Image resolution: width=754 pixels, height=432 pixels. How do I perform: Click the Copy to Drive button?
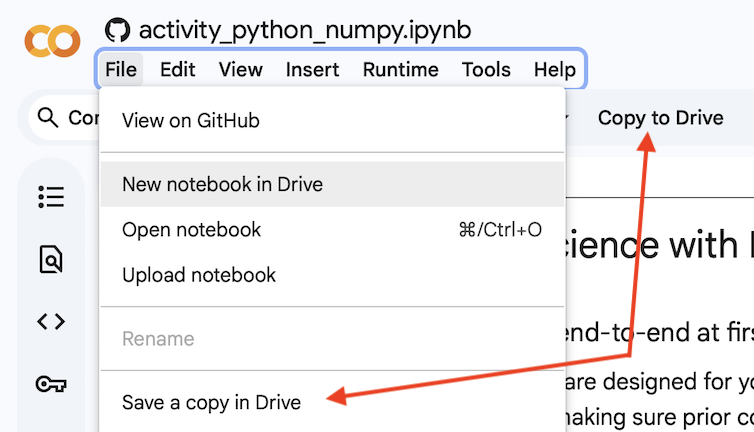tap(660, 118)
